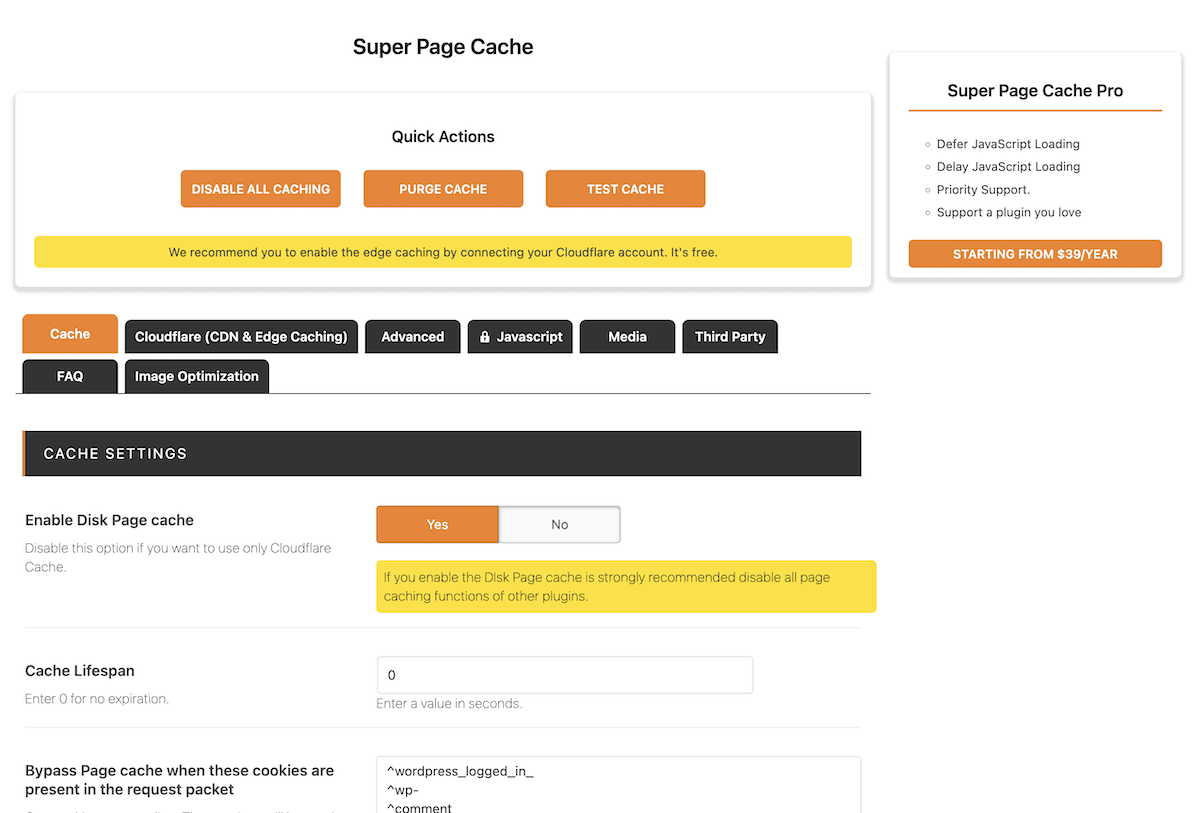
Task: Switch to the Advanced tab
Action: pyautogui.click(x=413, y=337)
